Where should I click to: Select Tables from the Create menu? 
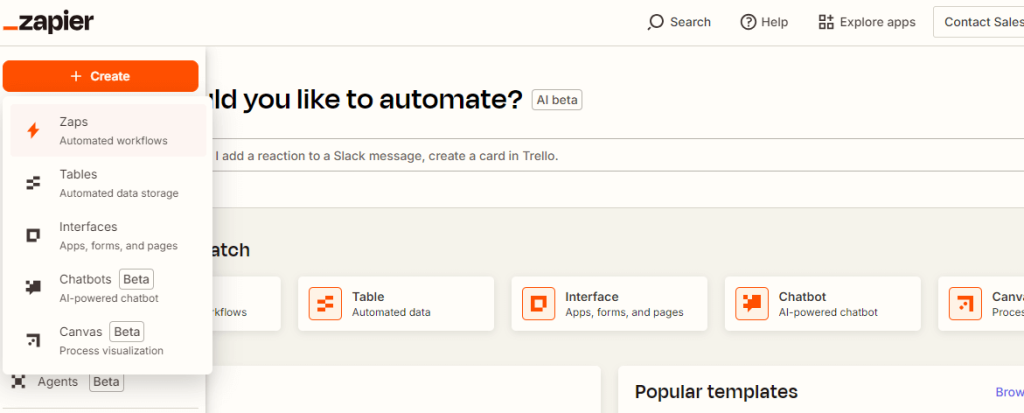(108, 183)
